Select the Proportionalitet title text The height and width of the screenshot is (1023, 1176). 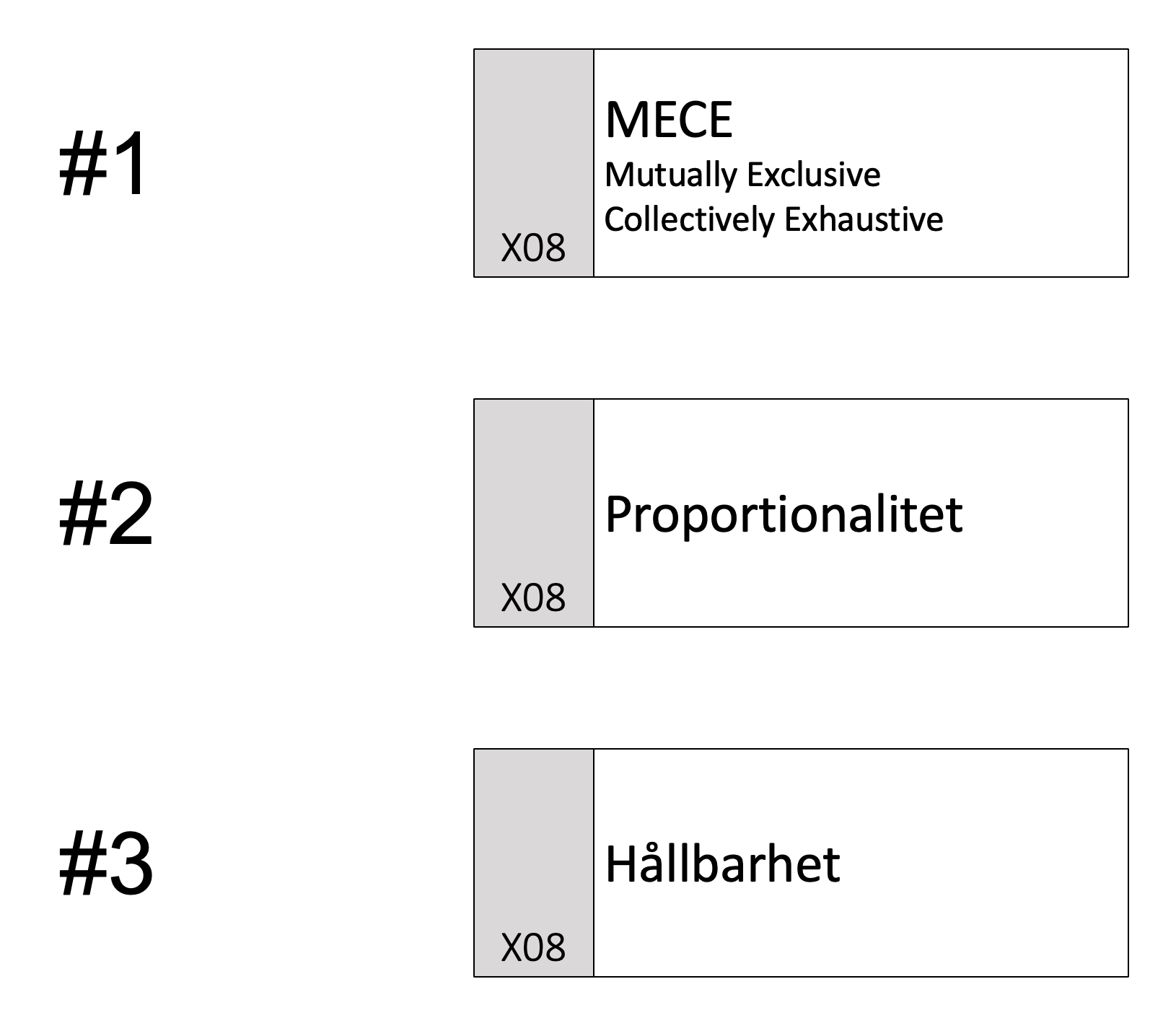click(x=784, y=516)
